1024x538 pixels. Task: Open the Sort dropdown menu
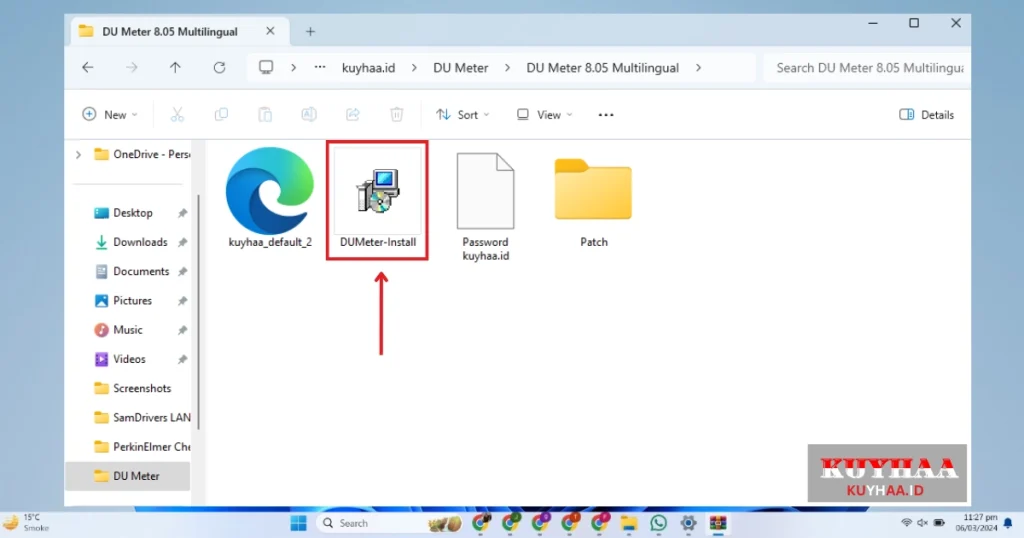point(462,114)
